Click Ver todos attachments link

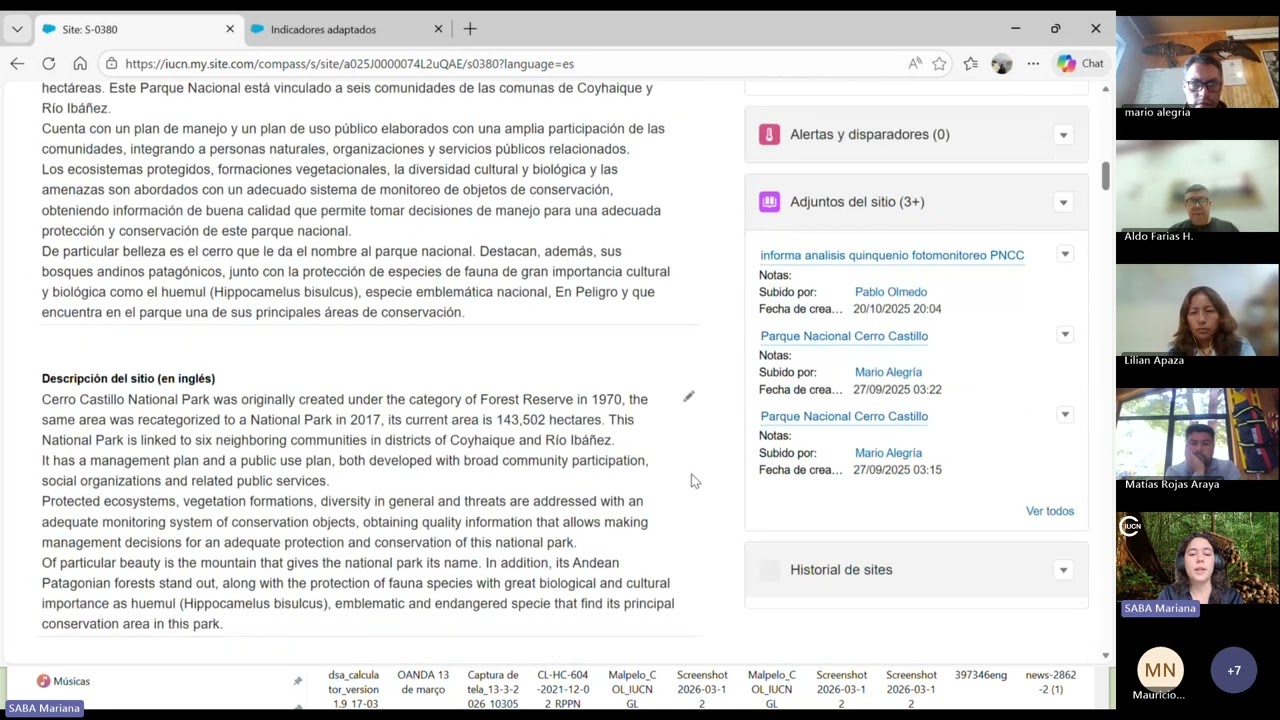(x=1050, y=511)
